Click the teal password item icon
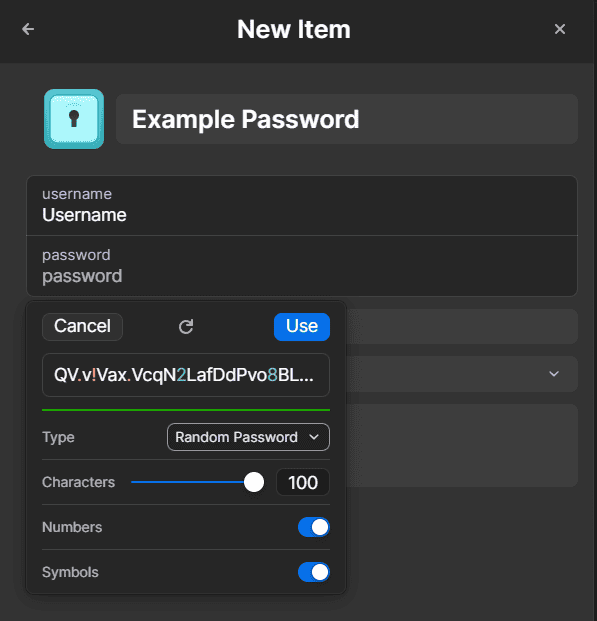The image size is (597, 621). coord(74,119)
